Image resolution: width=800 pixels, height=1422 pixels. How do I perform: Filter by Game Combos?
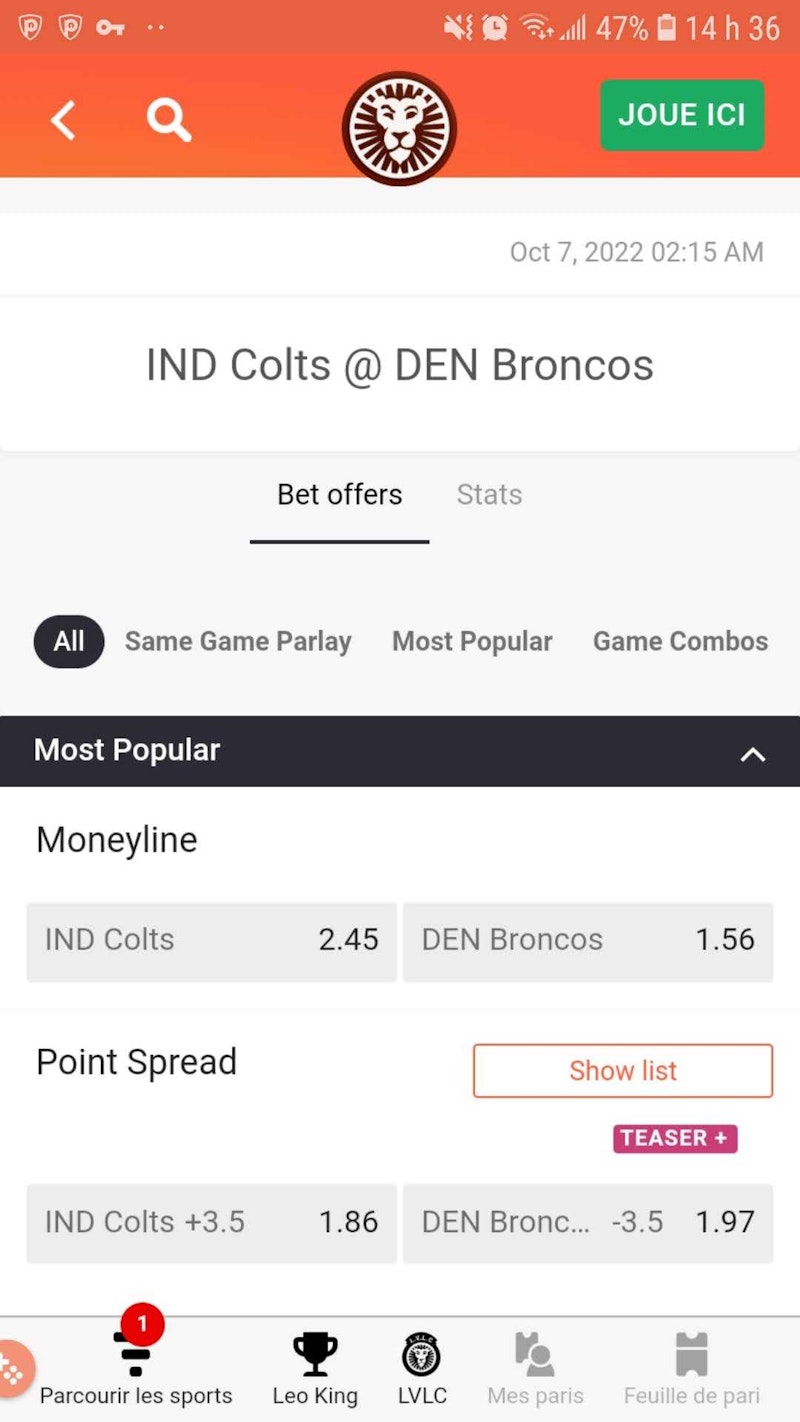click(680, 642)
